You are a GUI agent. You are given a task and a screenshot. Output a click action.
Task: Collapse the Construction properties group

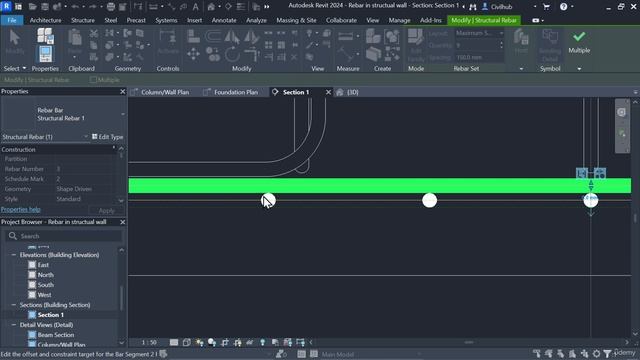(113, 149)
